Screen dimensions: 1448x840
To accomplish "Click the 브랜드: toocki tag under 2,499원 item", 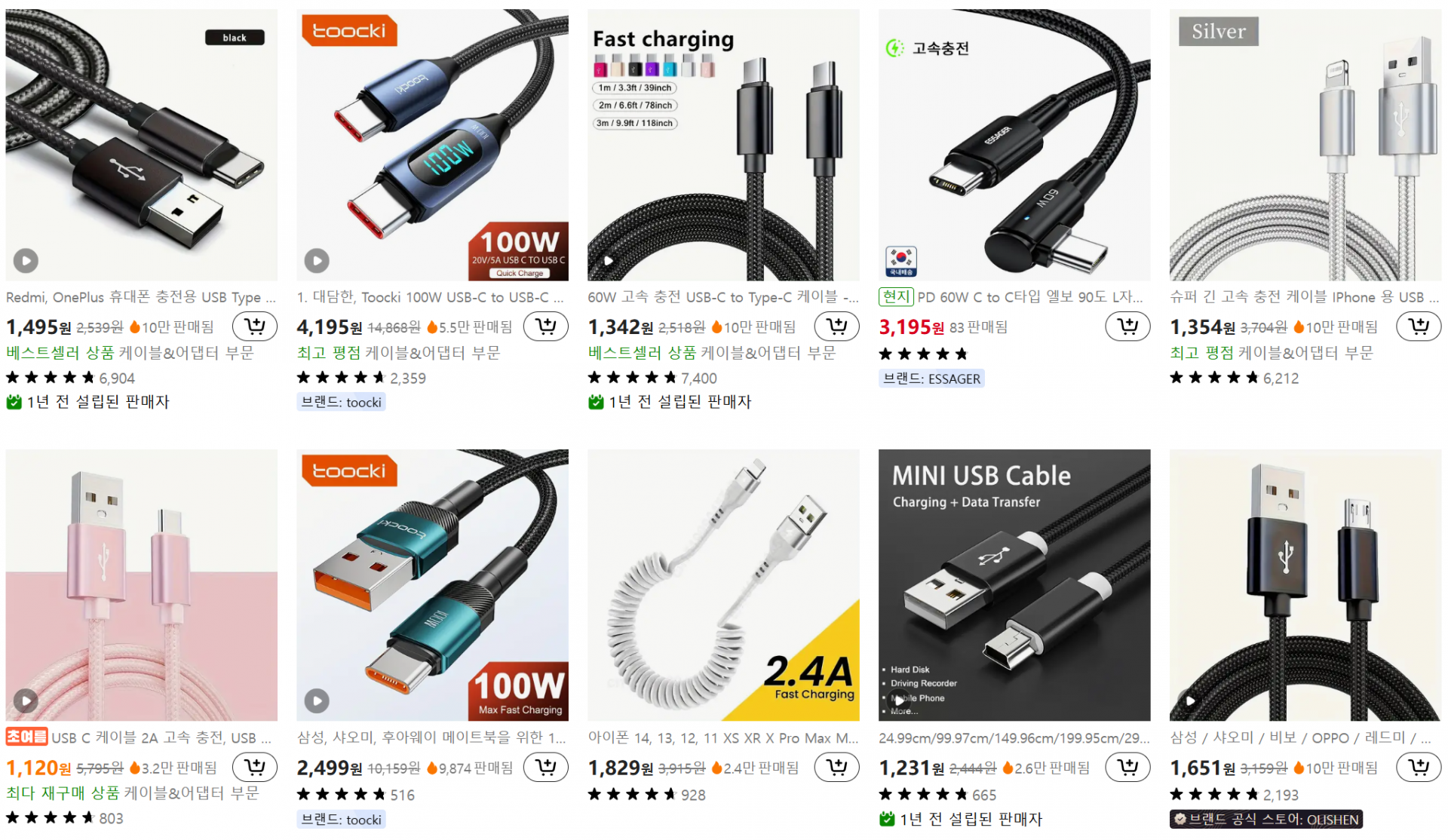I will [x=342, y=820].
